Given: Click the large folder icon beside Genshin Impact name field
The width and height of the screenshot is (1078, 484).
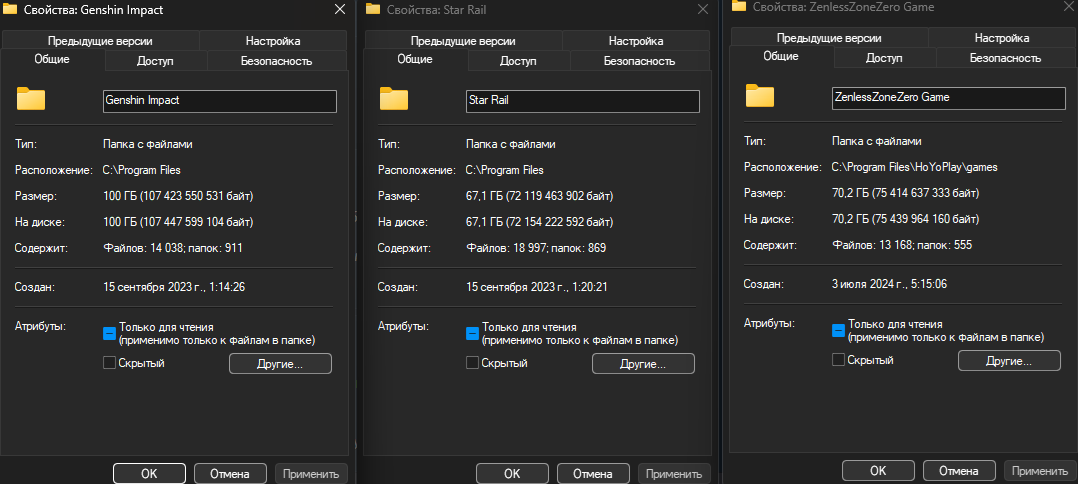Looking at the screenshot, I should coord(31,99).
